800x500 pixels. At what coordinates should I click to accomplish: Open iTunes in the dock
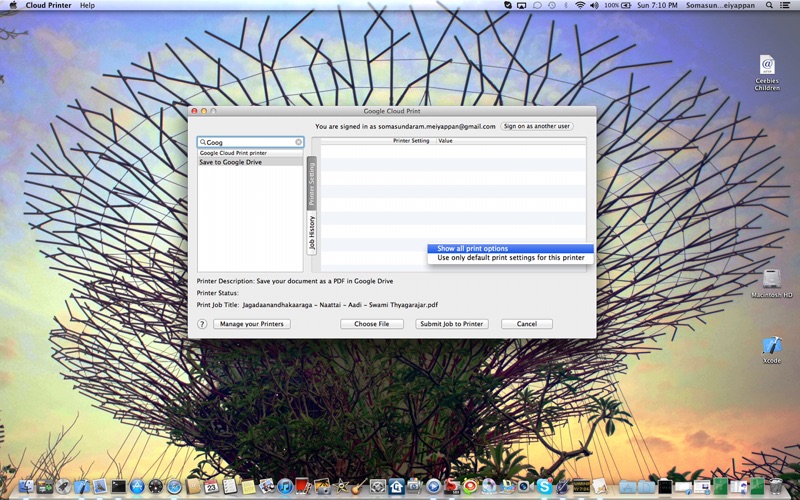click(285, 487)
